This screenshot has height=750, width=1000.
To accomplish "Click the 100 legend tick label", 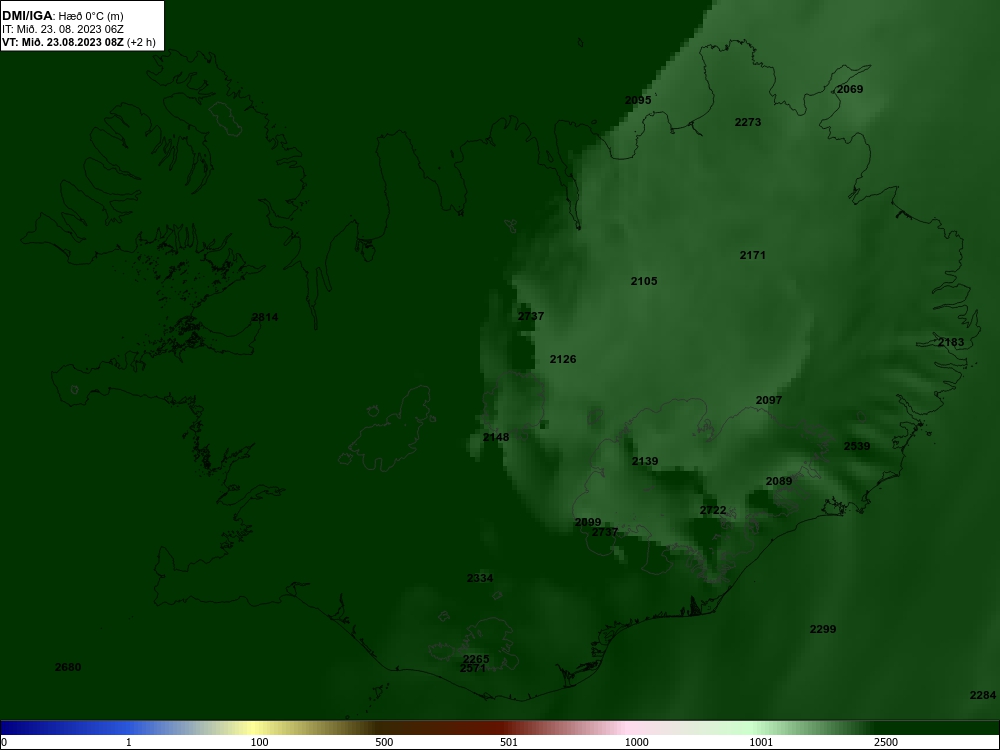I will coord(259,742).
